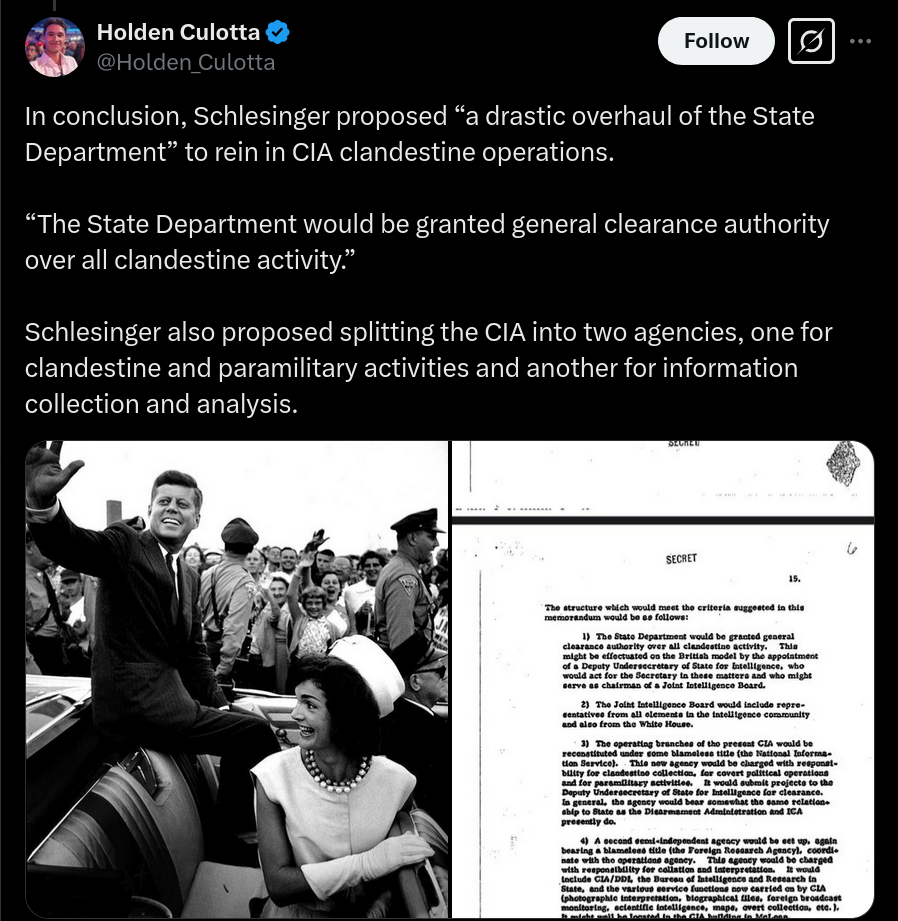898x921 pixels.
Task: Click memo item 3 about operating branches
Action: tap(699, 782)
